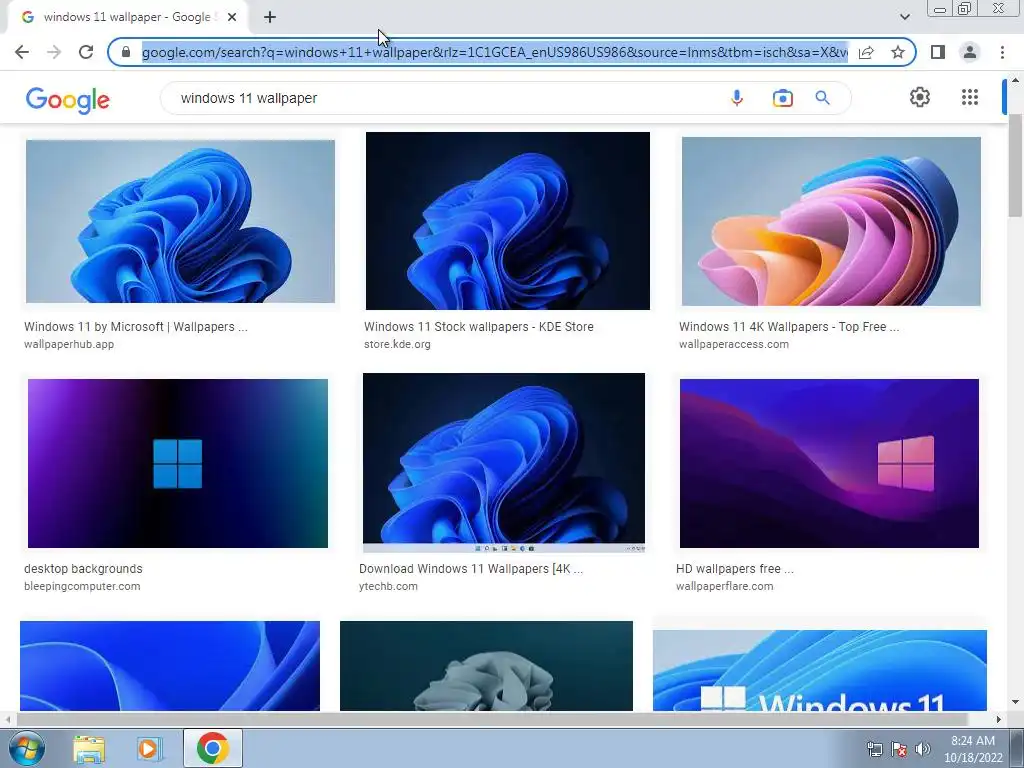1024x768 pixels.
Task: Click the forward navigation arrow
Action: 54,52
